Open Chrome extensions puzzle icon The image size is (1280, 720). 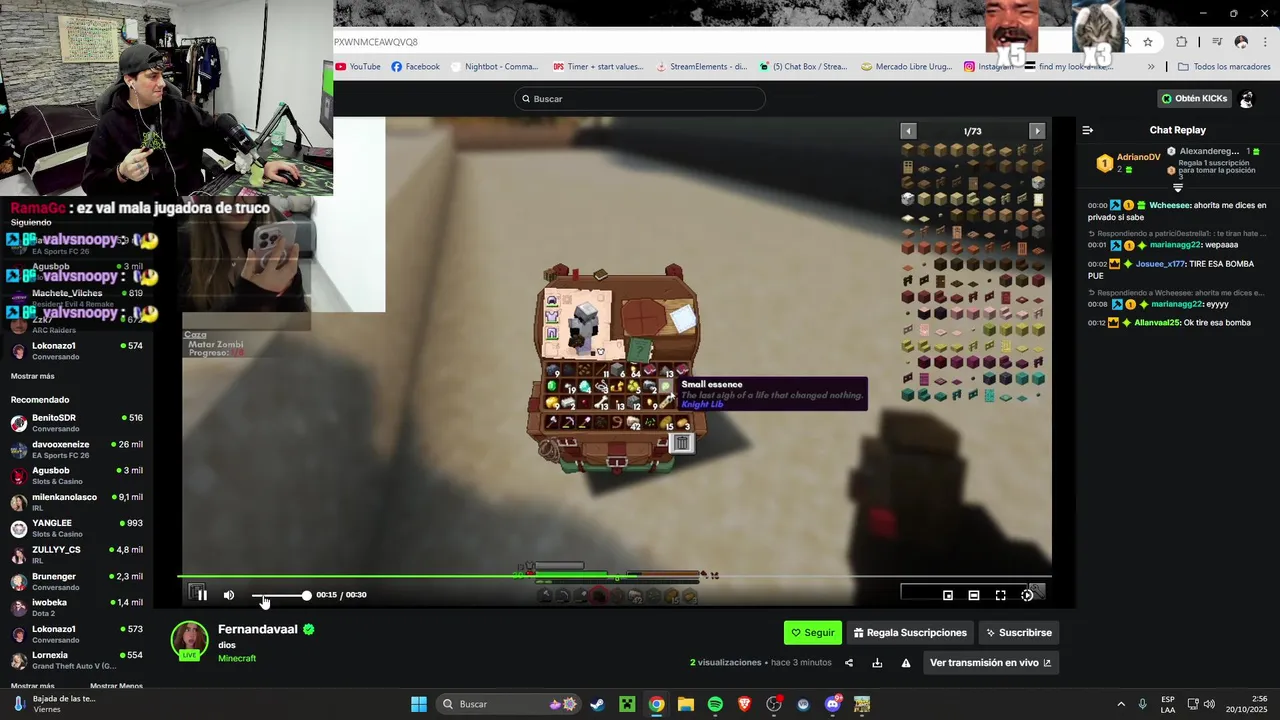(x=1182, y=42)
